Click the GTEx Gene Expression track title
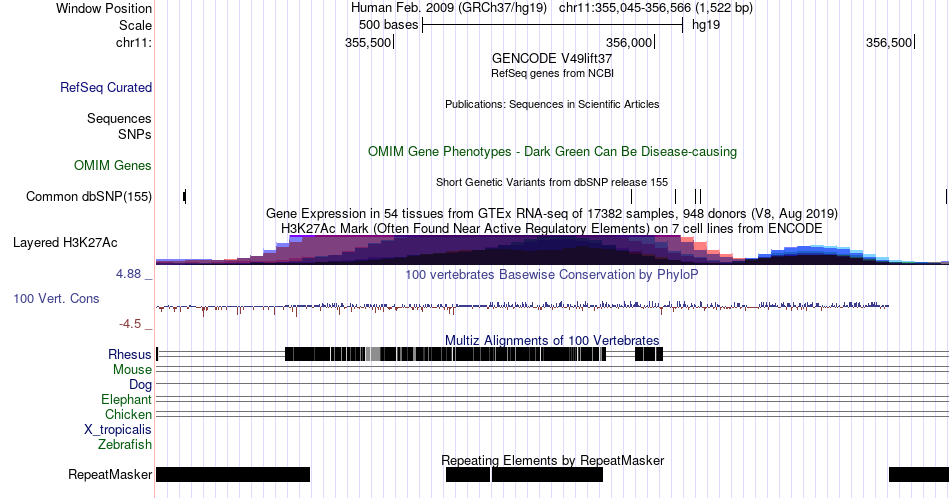The image size is (950, 498). pos(552,213)
